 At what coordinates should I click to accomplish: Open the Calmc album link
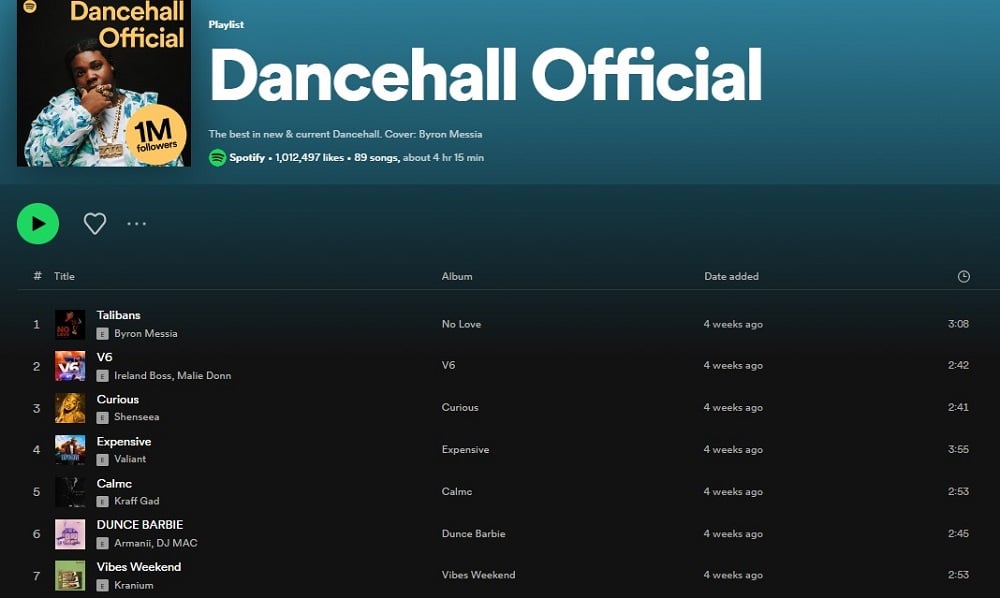coord(457,492)
